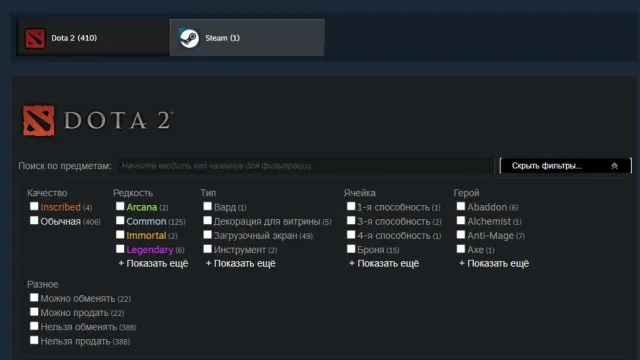
Task: Toggle the Загрузочный экран type filter
Action: 208,235
